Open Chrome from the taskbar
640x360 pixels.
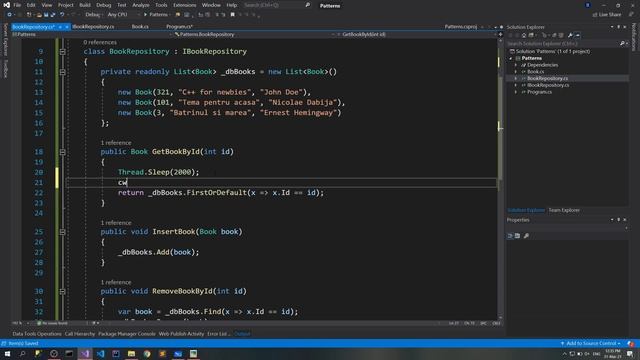pyautogui.click(x=147, y=354)
